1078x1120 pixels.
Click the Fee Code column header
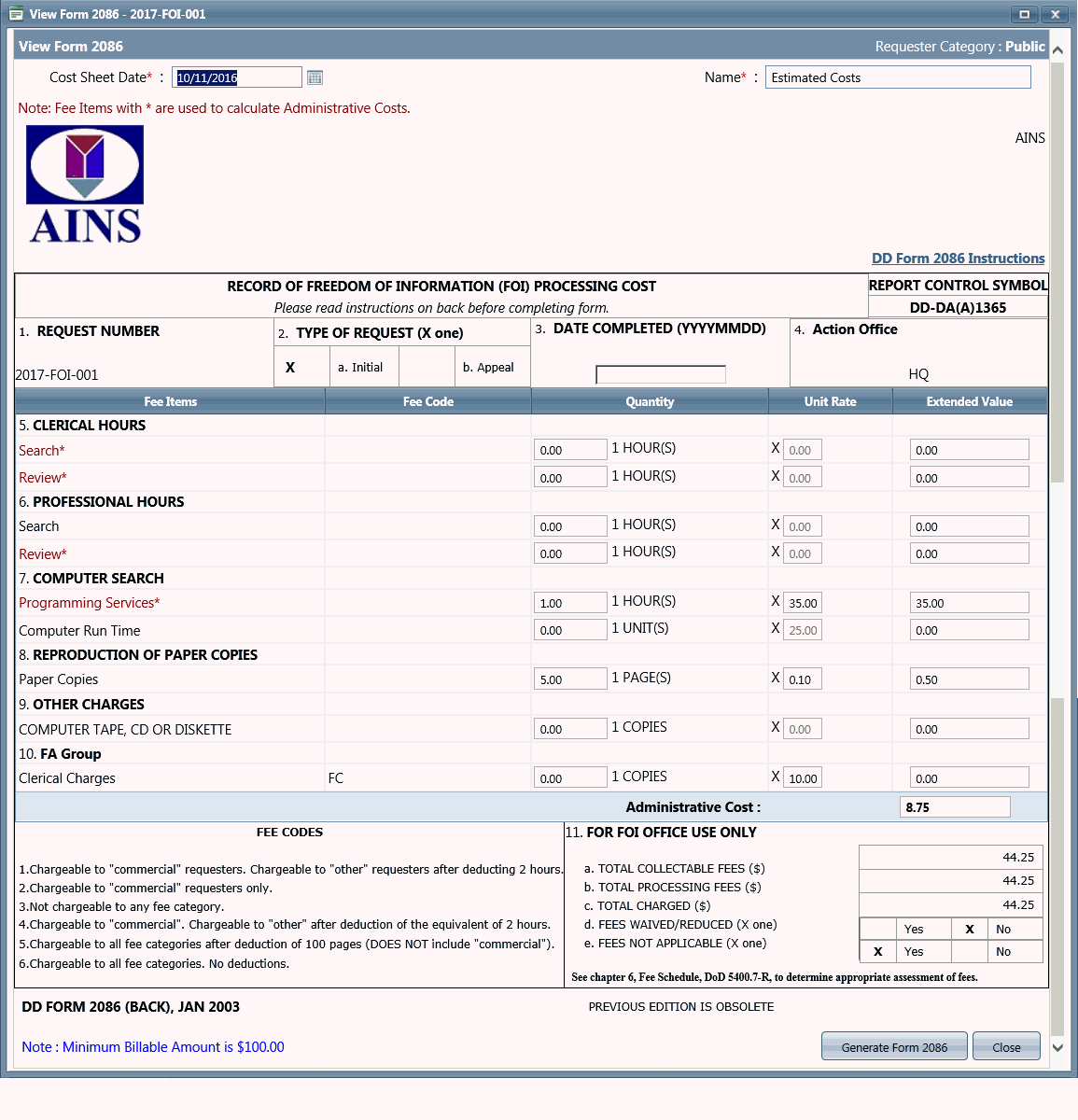coord(428,401)
